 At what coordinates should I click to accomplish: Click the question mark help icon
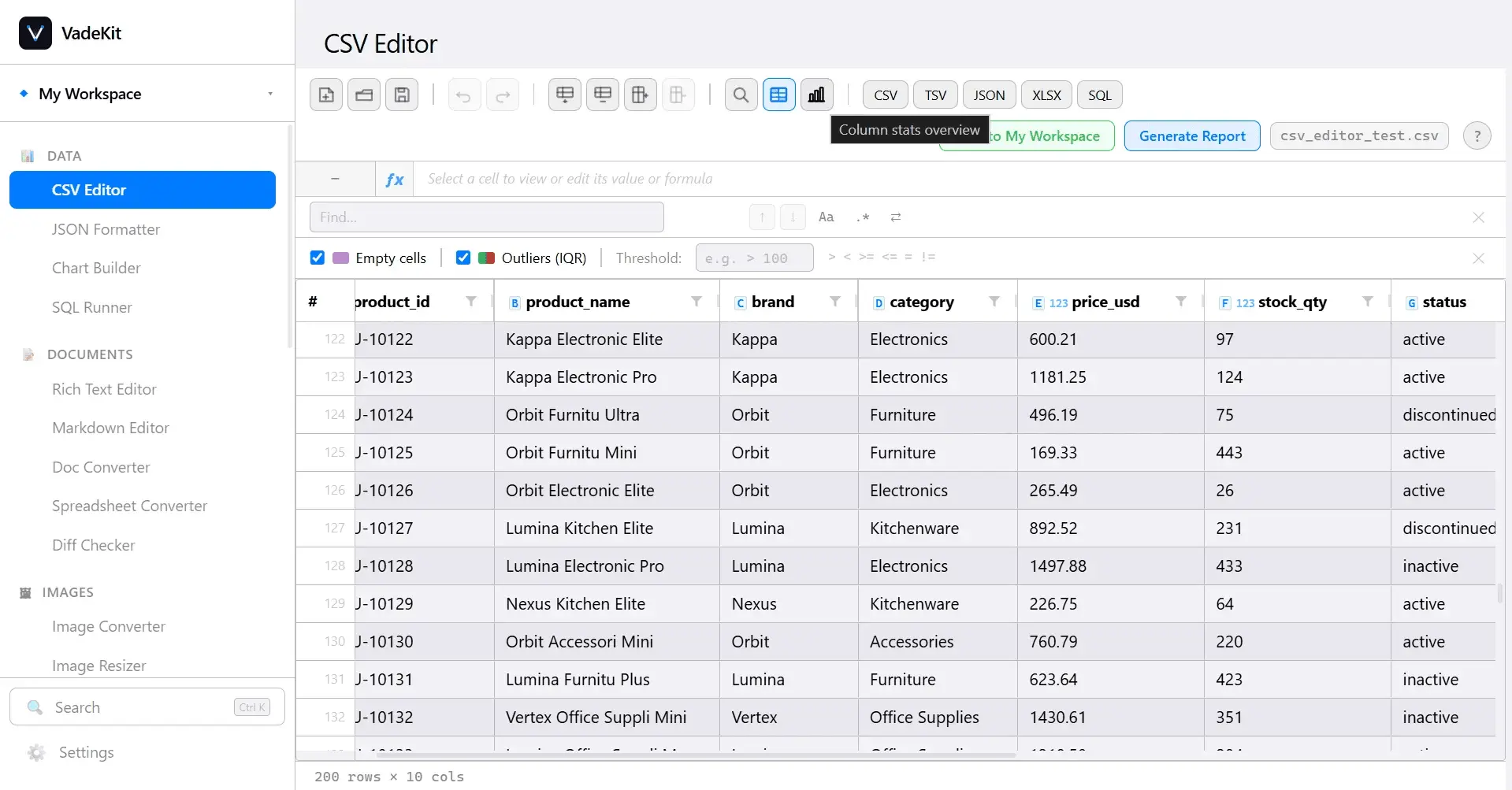click(x=1477, y=135)
